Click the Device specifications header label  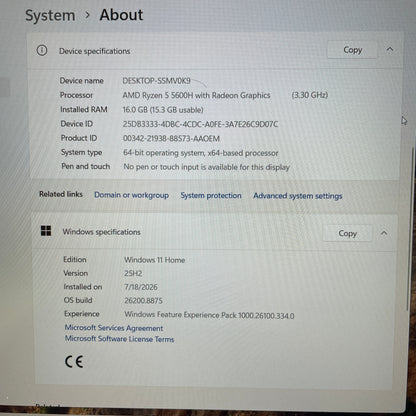tap(94, 51)
